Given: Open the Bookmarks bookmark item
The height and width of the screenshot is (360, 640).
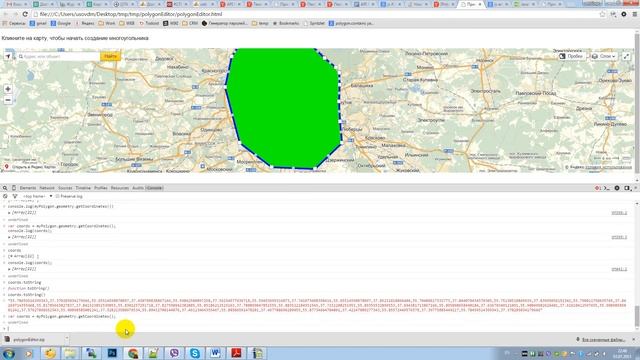Looking at the screenshot, I should click(285, 23).
